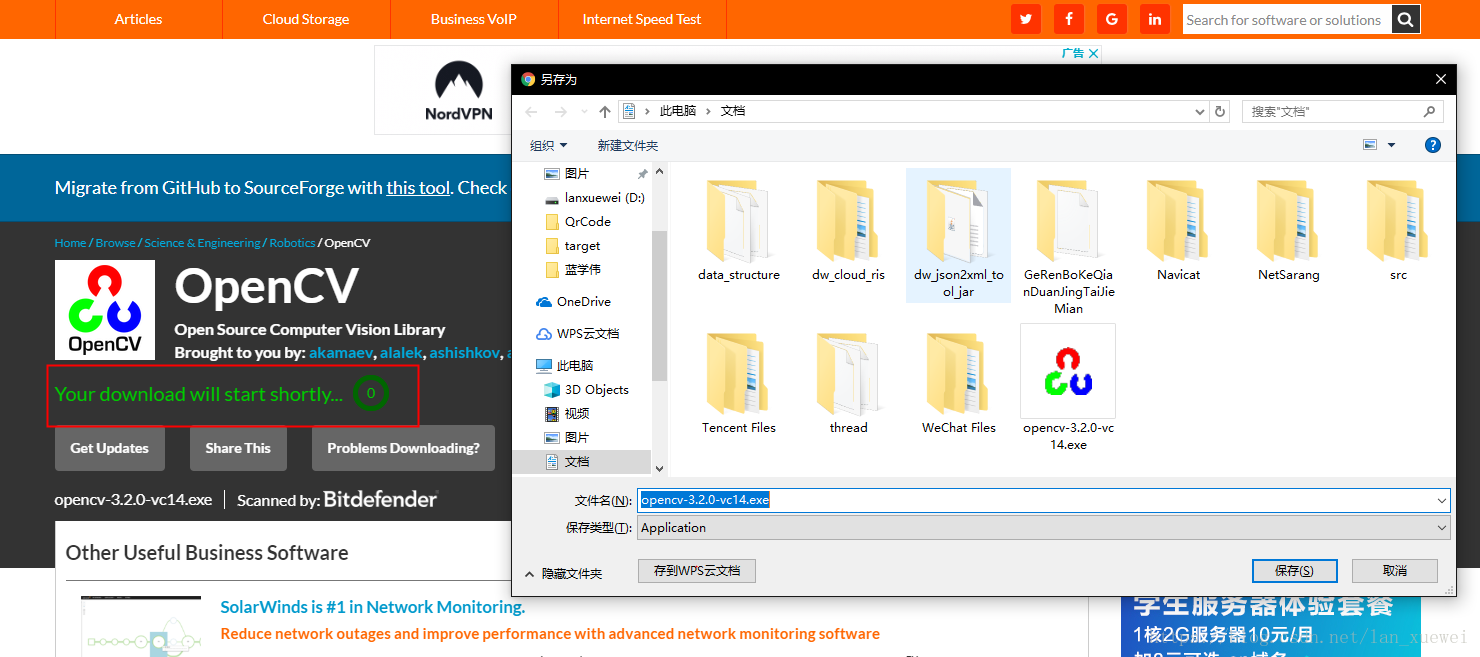Expand the address bar history dropdown
Screen dimensions: 1480x657
coord(1202,111)
